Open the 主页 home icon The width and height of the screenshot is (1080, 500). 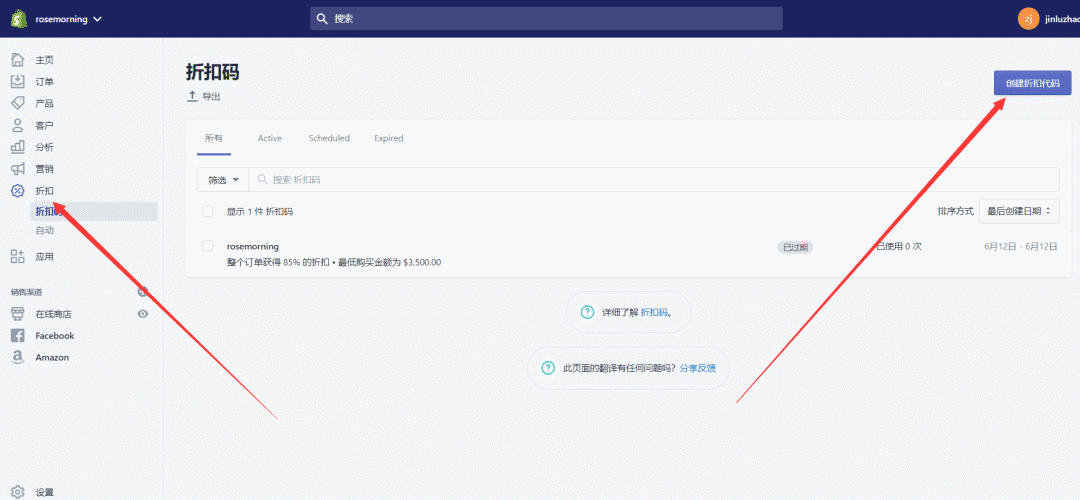[18, 60]
